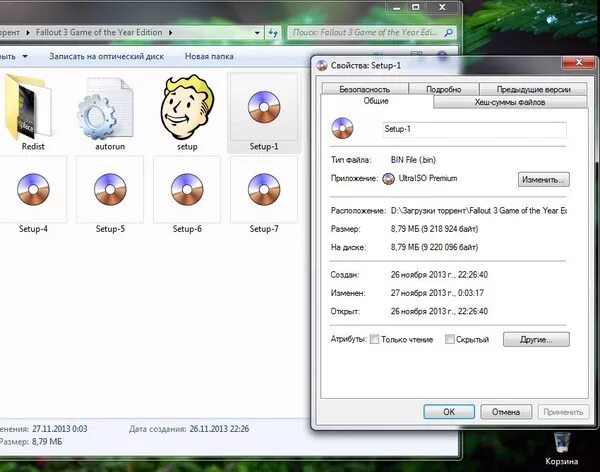Click Fallout 3 Game of the Year Edition breadcrumb

tap(99, 33)
